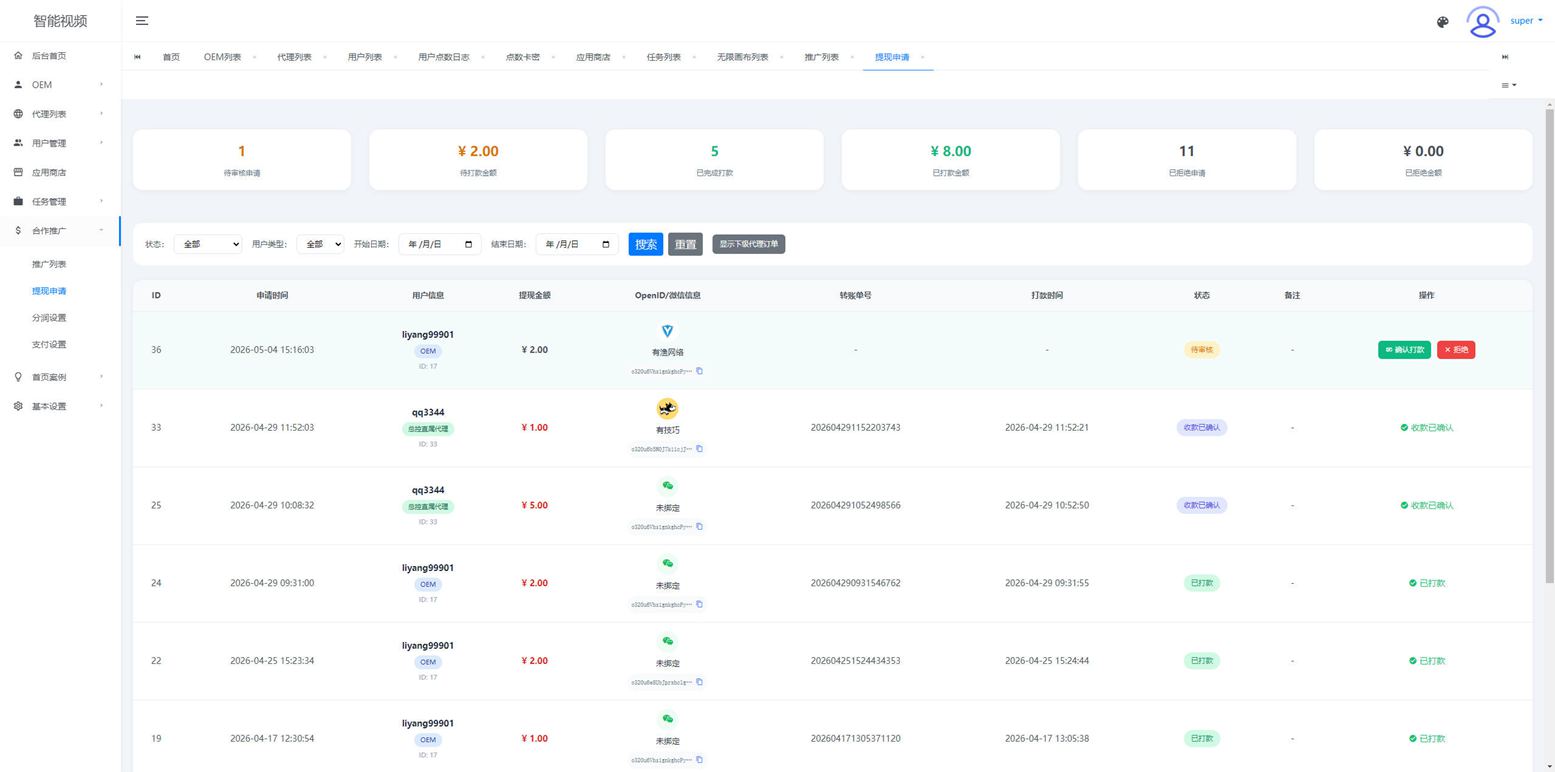Click the 已拒绝申请 11 stat card
The image size is (1555, 772).
tap(1186, 159)
